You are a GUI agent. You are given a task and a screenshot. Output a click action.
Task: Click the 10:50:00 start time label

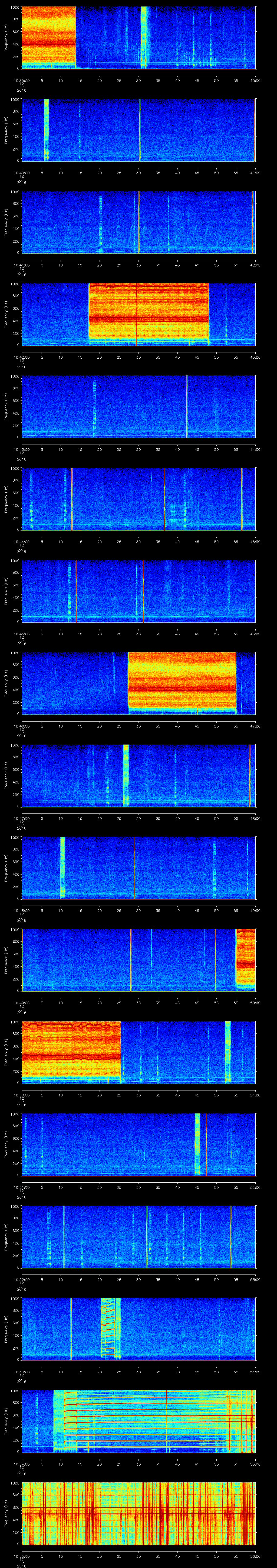coord(22,1095)
